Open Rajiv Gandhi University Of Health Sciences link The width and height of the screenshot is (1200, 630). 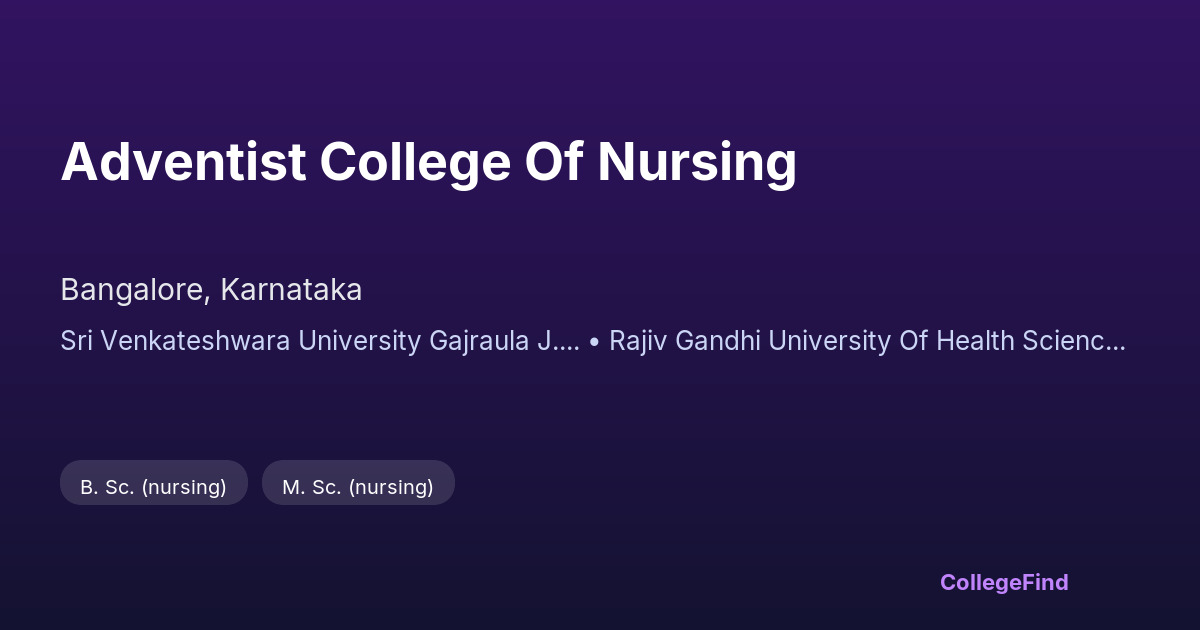(x=867, y=341)
